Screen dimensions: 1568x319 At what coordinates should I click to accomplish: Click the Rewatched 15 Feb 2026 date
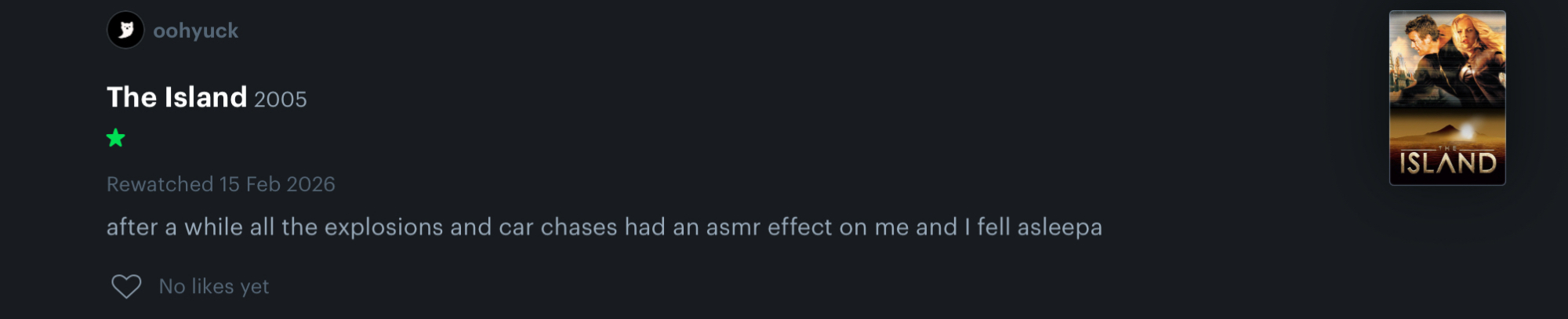coord(220,184)
